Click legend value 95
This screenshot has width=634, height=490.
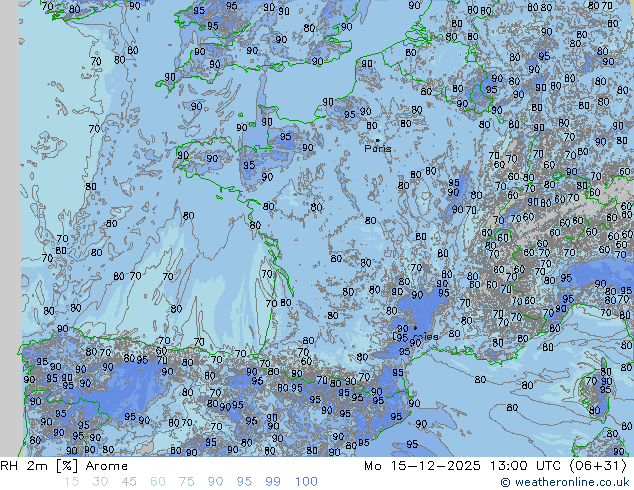[x=244, y=482]
